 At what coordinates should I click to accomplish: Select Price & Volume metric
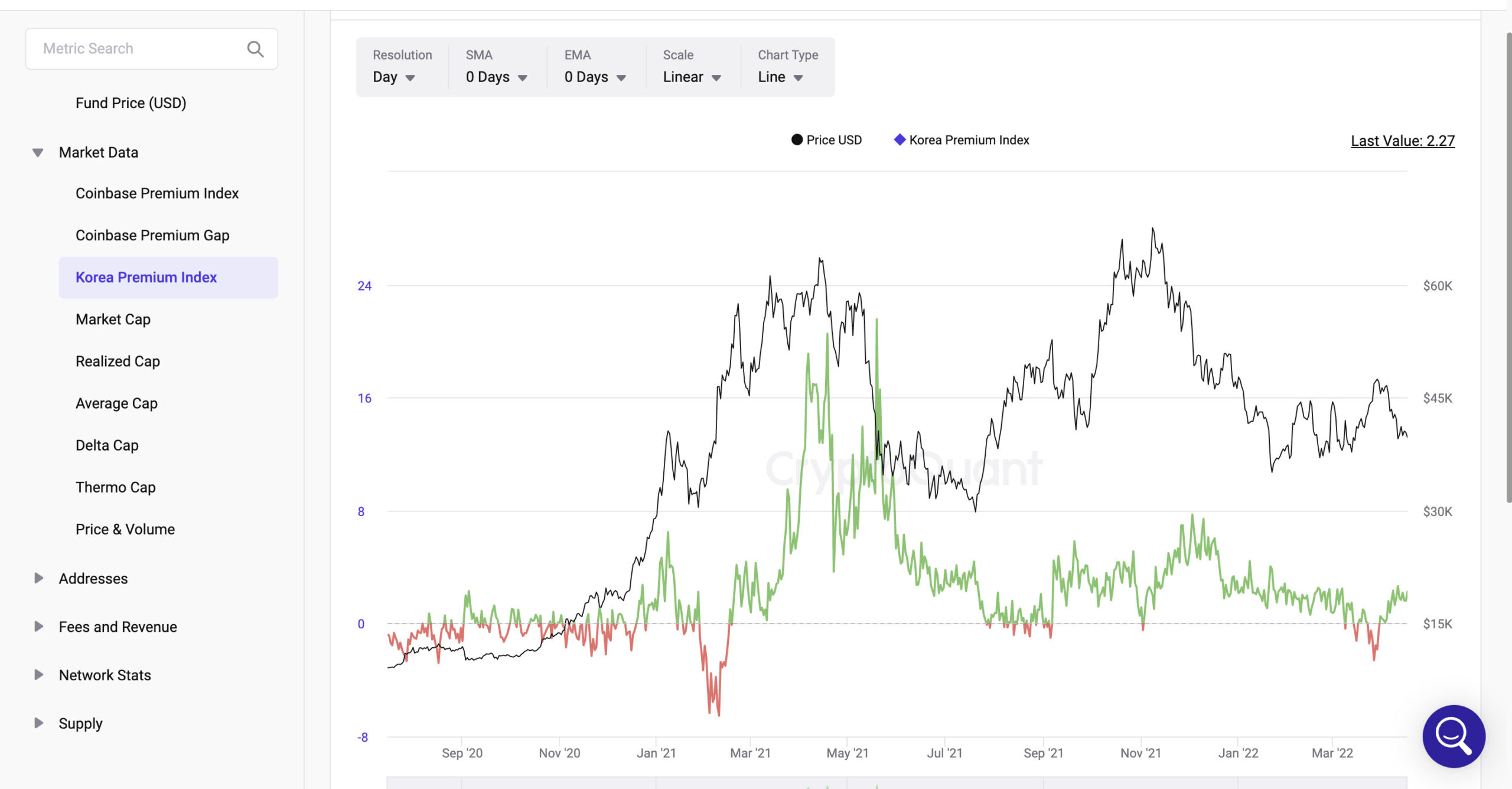click(125, 529)
